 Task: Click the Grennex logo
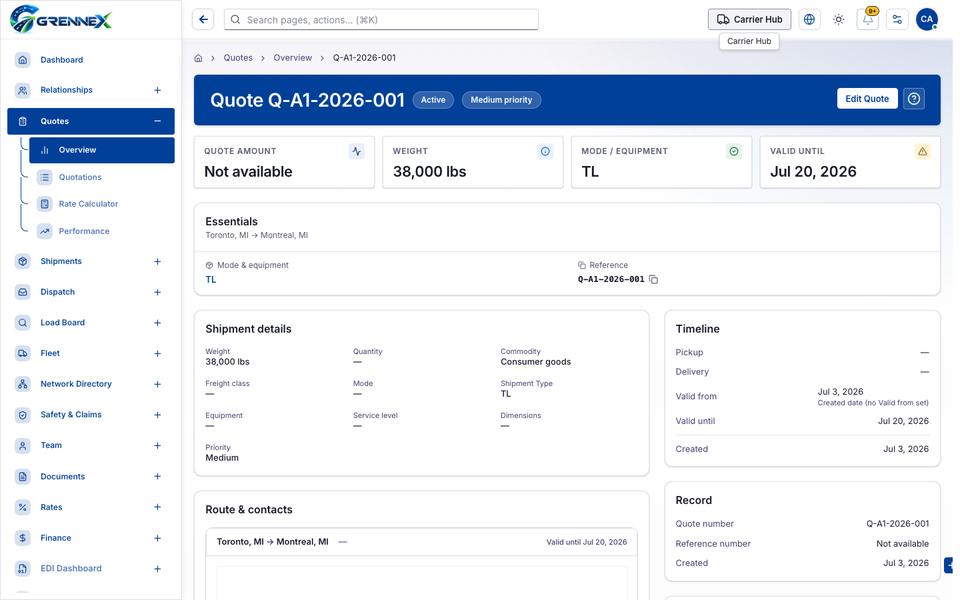pyautogui.click(x=61, y=20)
